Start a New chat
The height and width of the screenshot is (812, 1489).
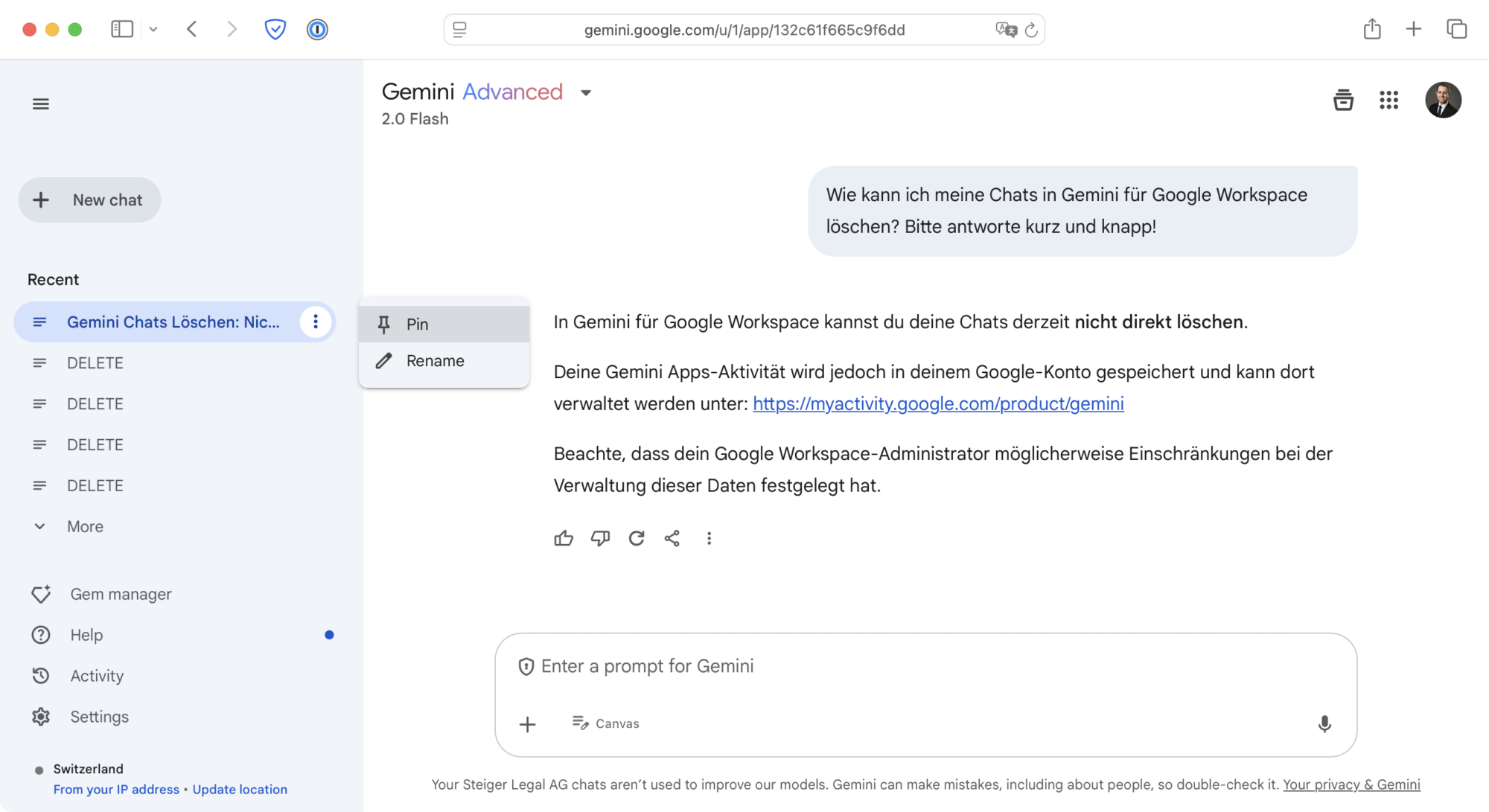pyautogui.click(x=90, y=200)
